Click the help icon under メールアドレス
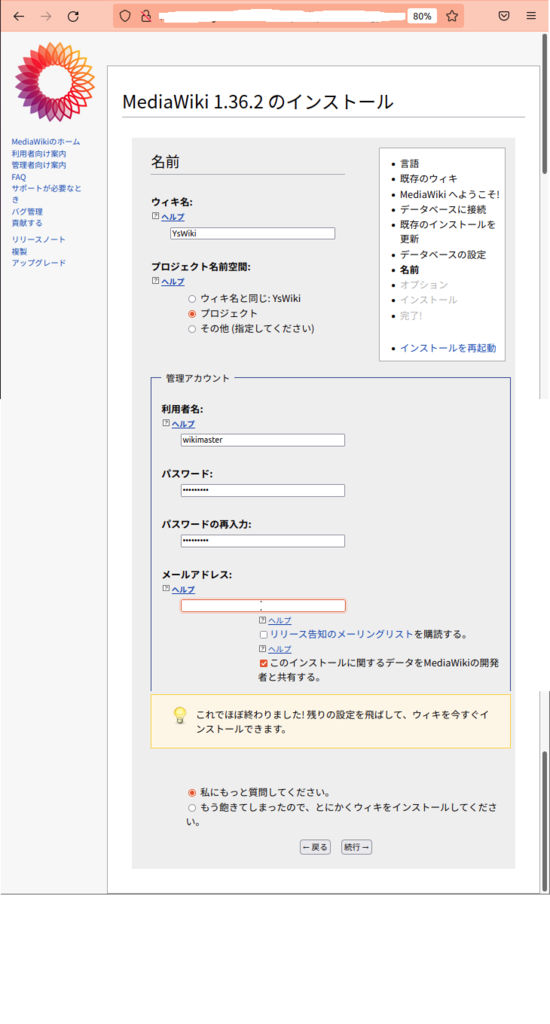Viewport: 550px width, 1024px height. coord(165,589)
